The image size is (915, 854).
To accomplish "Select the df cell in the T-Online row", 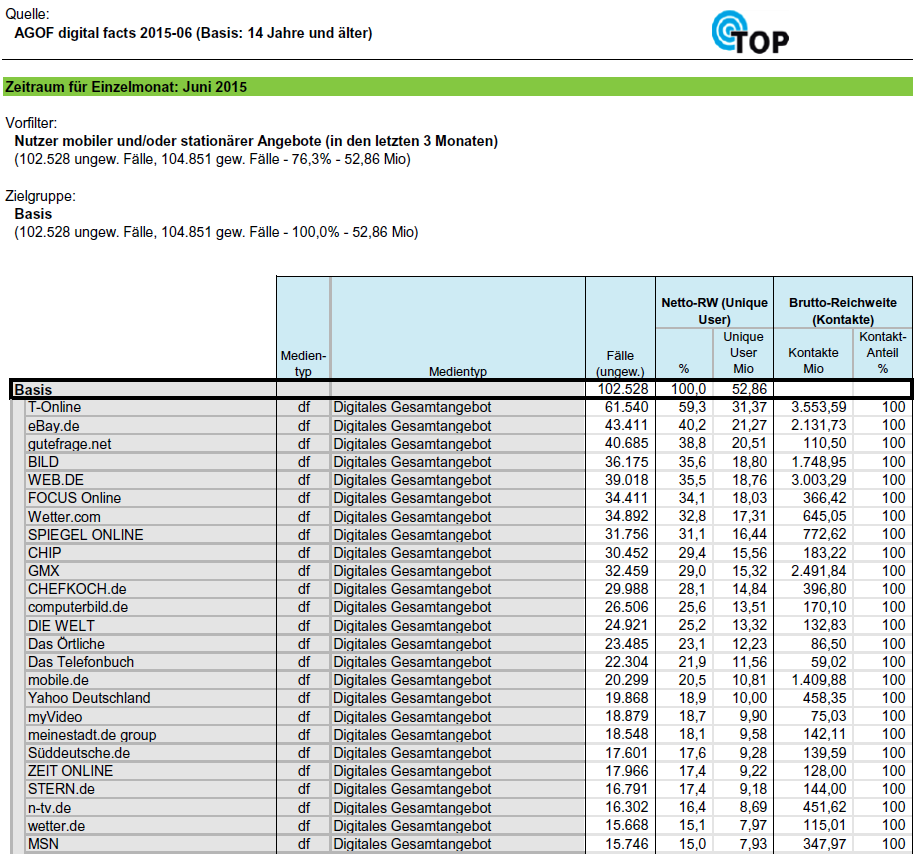I will pos(303,407).
